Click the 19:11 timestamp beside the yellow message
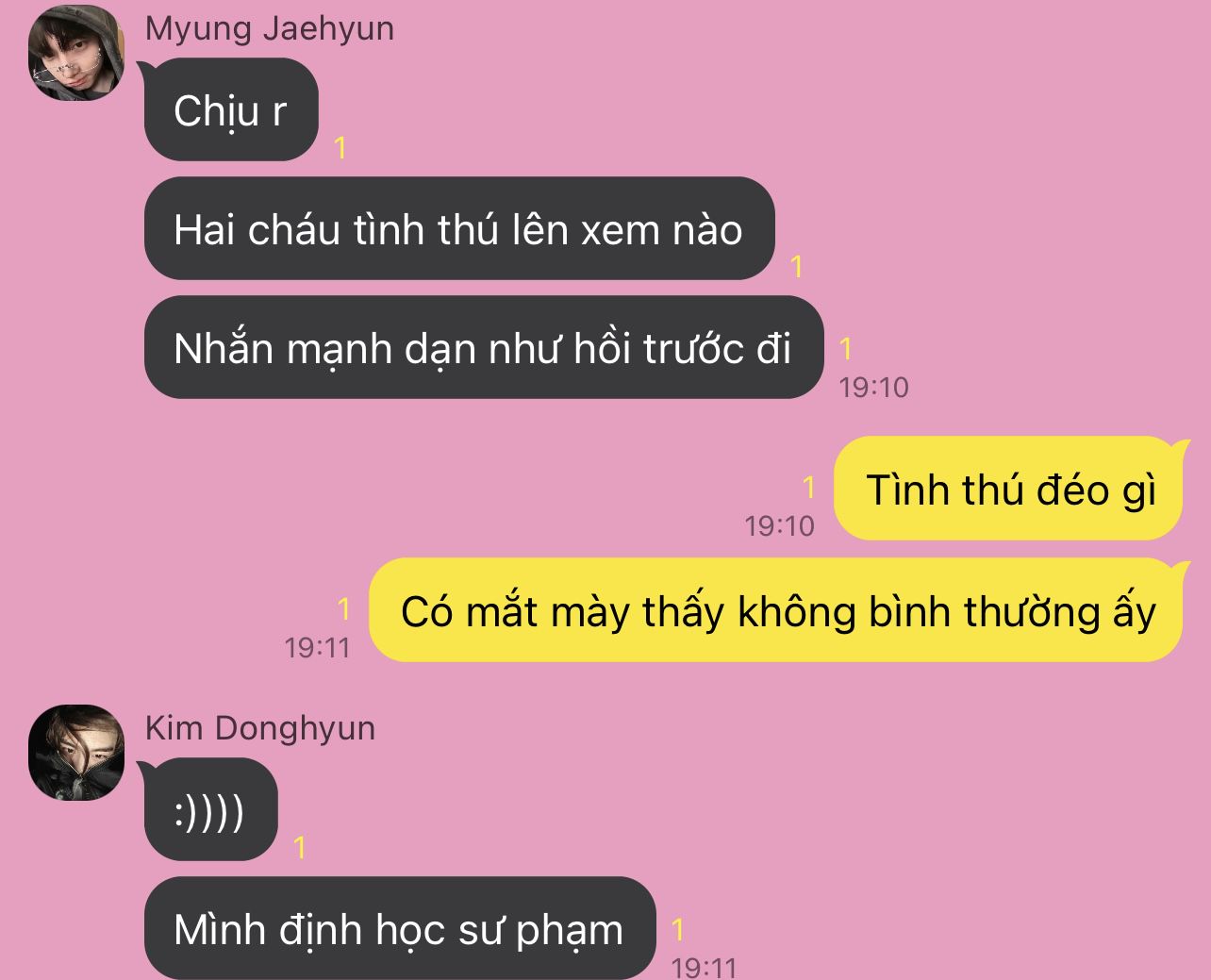 pos(317,648)
